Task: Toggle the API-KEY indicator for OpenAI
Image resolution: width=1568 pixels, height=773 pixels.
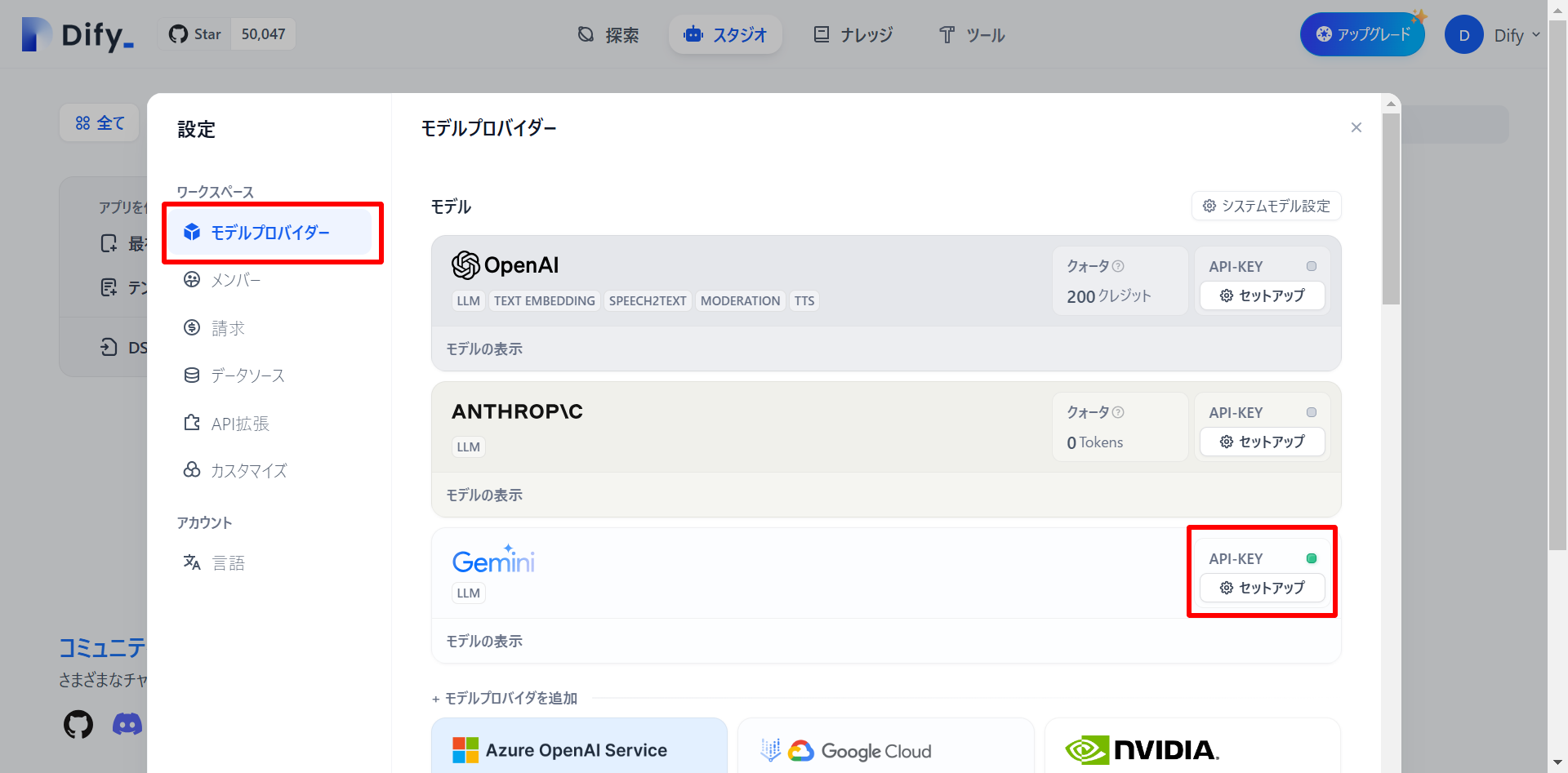Action: pos(1312,265)
